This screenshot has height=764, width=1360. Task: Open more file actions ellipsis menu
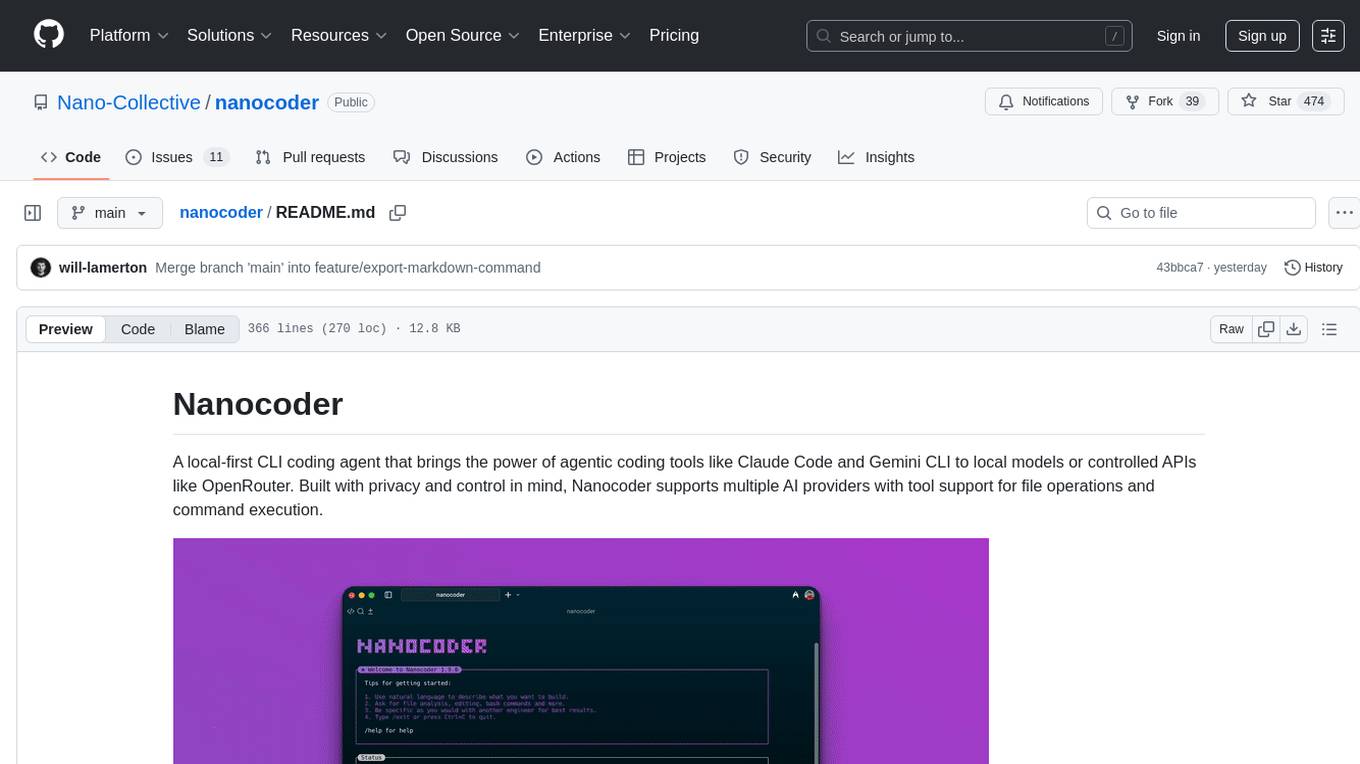(1345, 213)
